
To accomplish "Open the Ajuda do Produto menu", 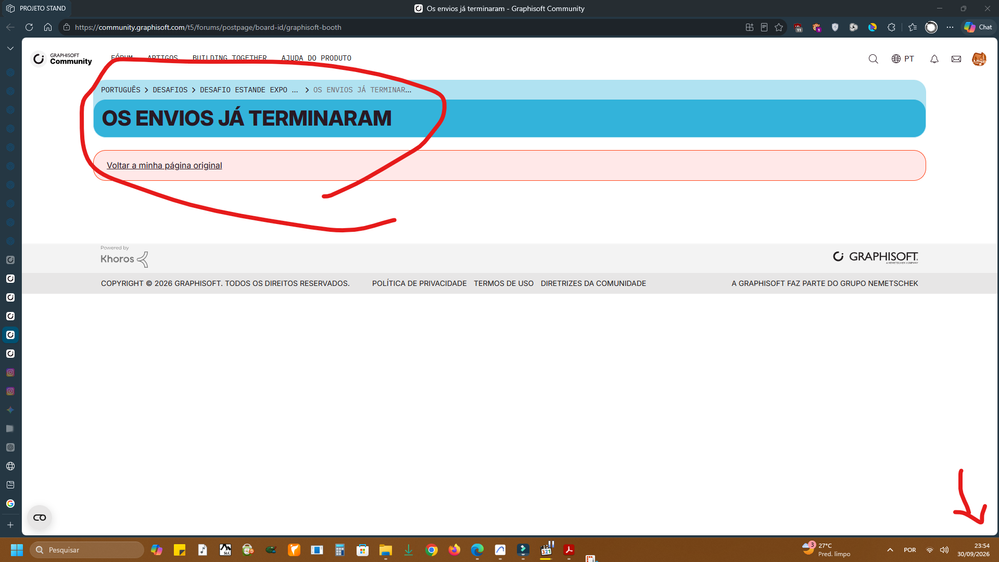I will [316, 58].
